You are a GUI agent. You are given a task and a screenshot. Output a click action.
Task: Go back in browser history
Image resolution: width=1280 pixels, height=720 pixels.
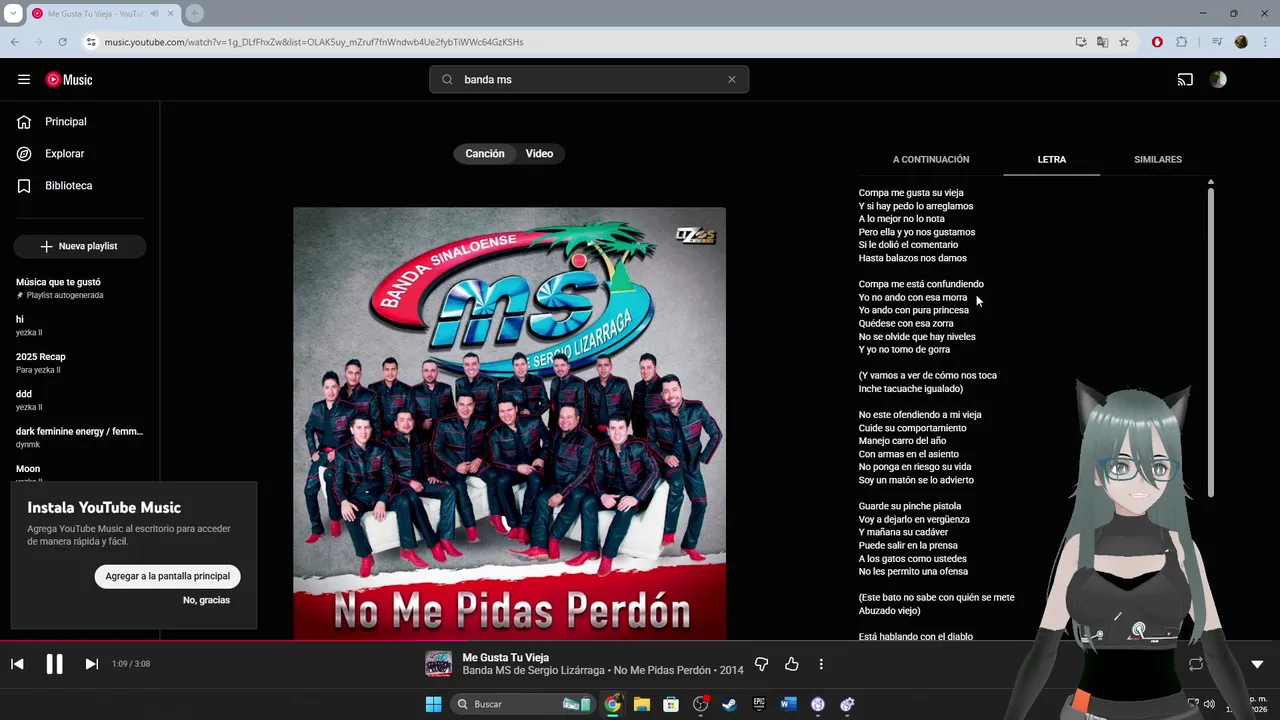point(15,42)
